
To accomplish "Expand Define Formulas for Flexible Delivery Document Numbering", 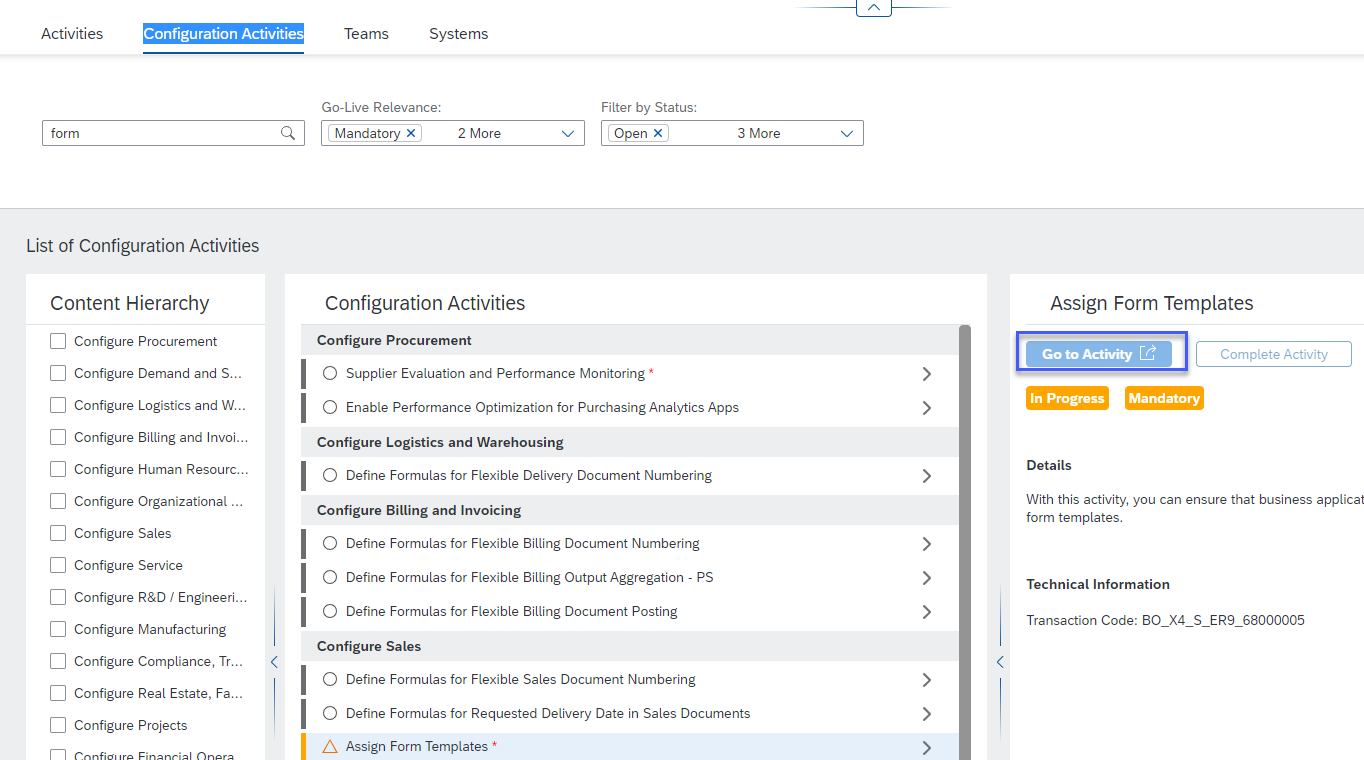I will [926, 475].
